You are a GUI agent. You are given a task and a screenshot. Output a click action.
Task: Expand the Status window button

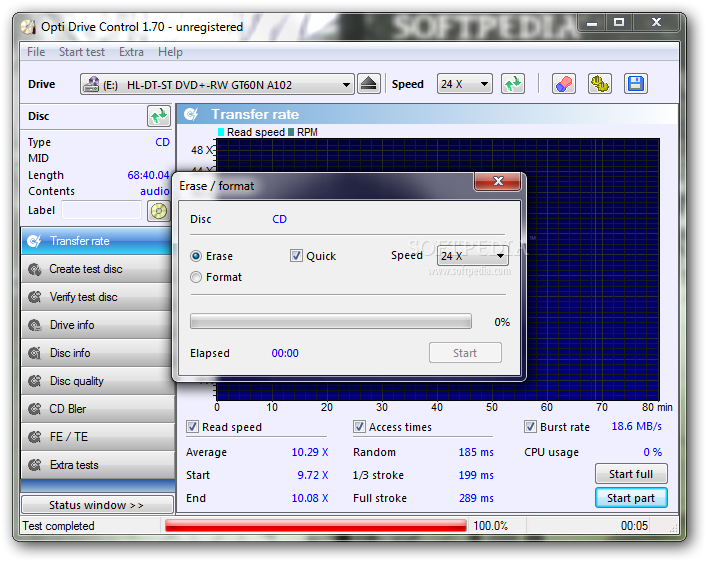coord(97,505)
